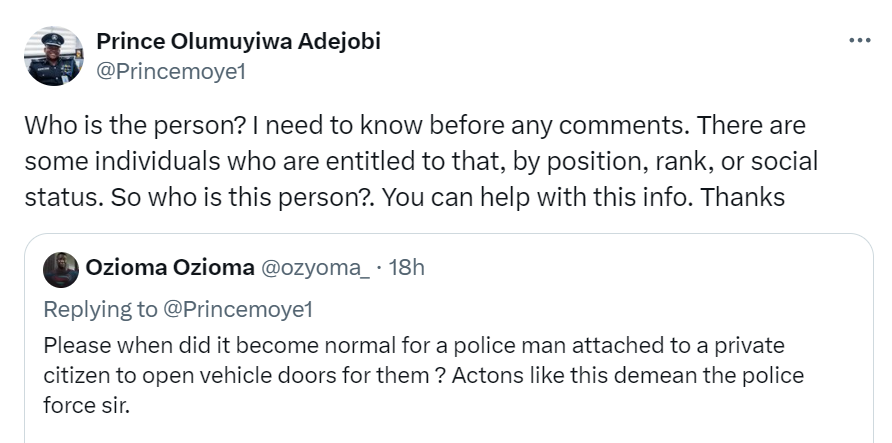
Task: Click the @ozyoma_ handle
Action: [x=315, y=268]
